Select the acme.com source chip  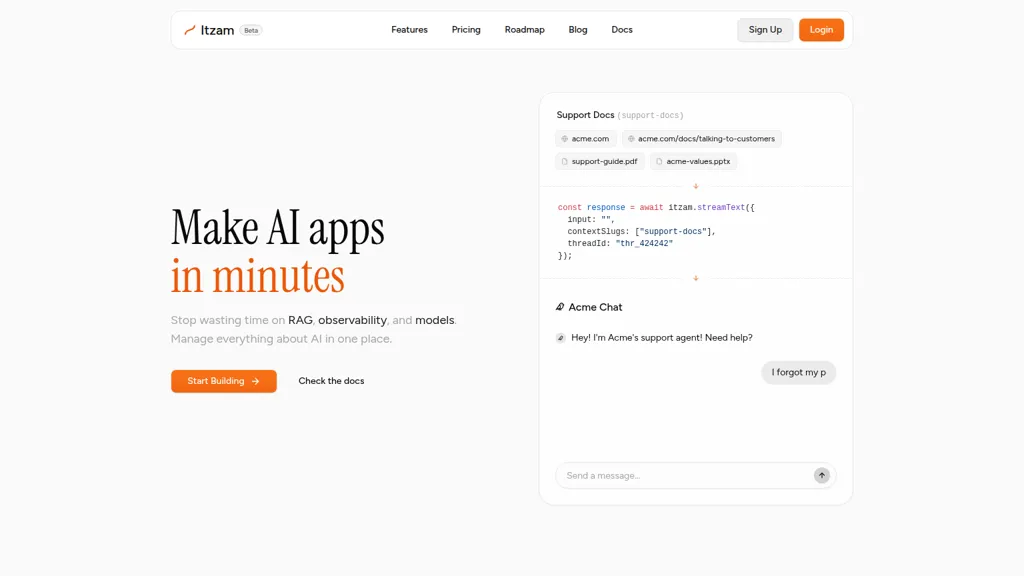586,138
